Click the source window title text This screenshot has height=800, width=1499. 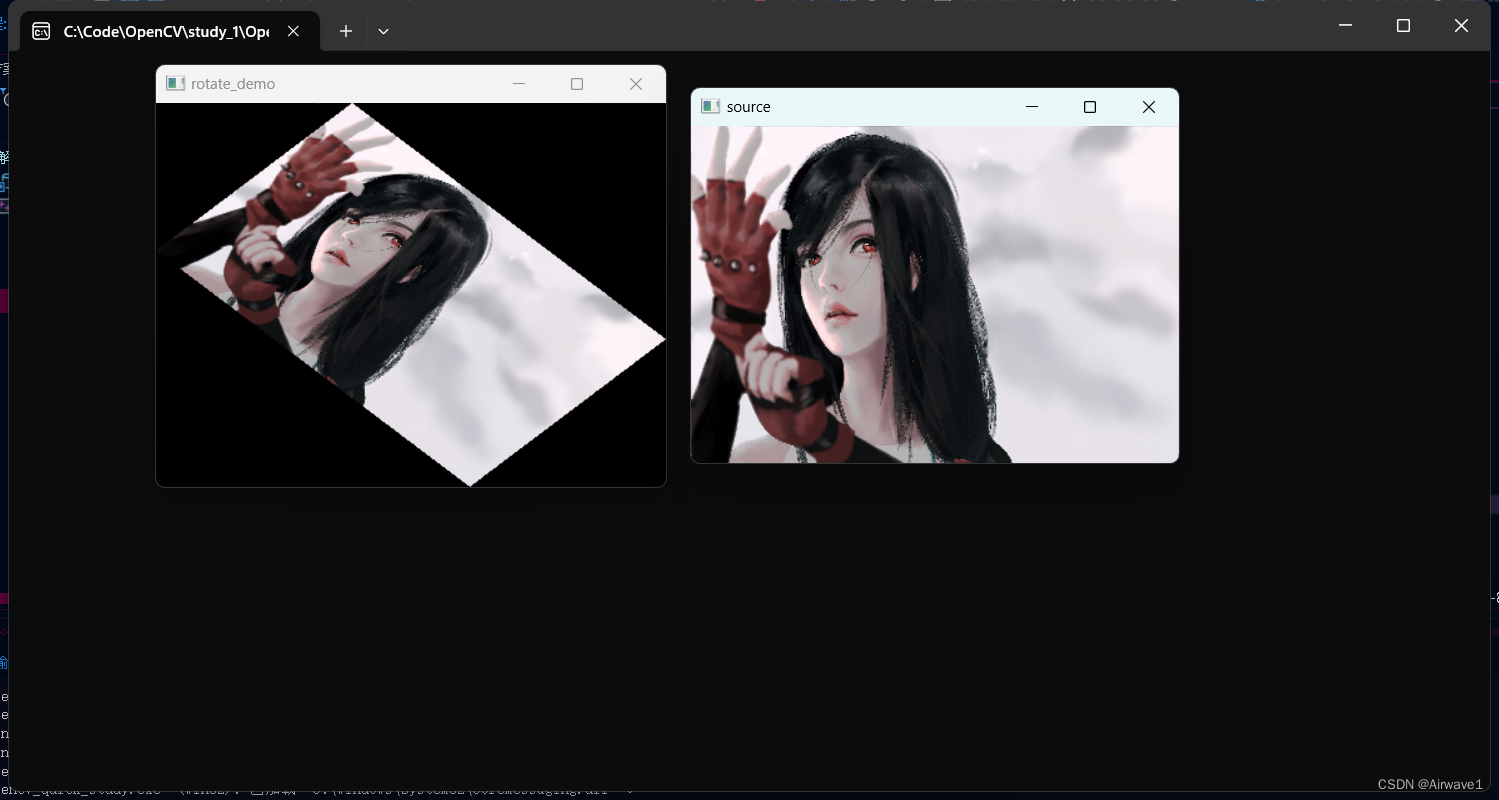(x=749, y=107)
